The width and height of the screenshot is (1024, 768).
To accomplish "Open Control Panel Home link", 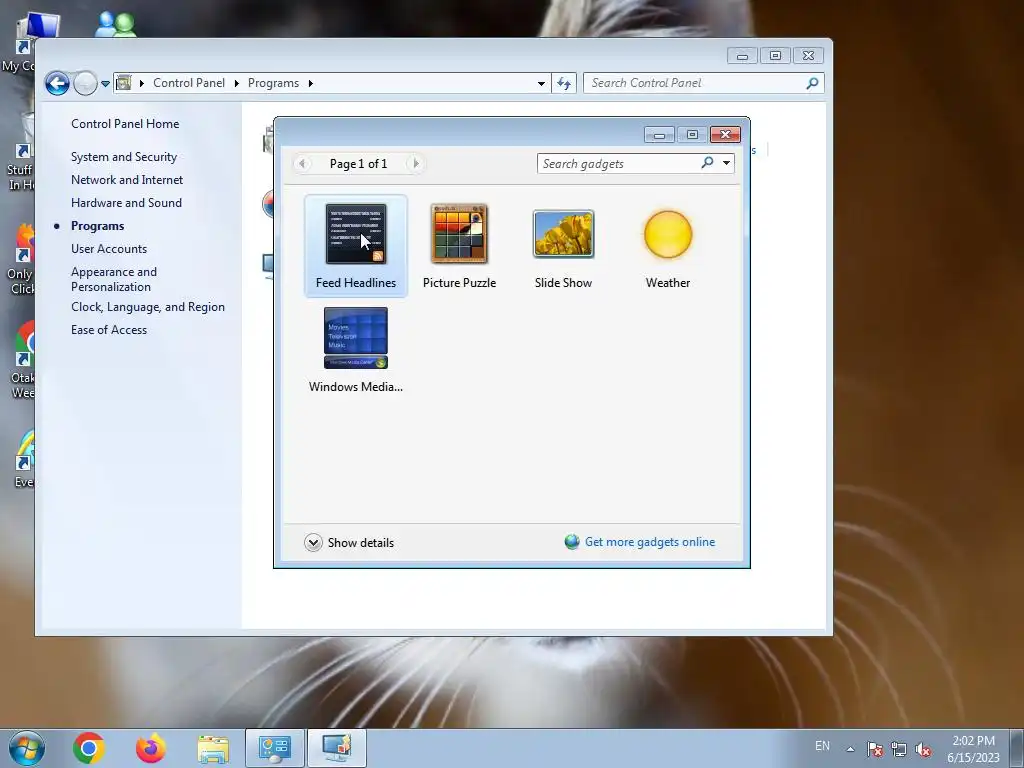I will 125,123.
